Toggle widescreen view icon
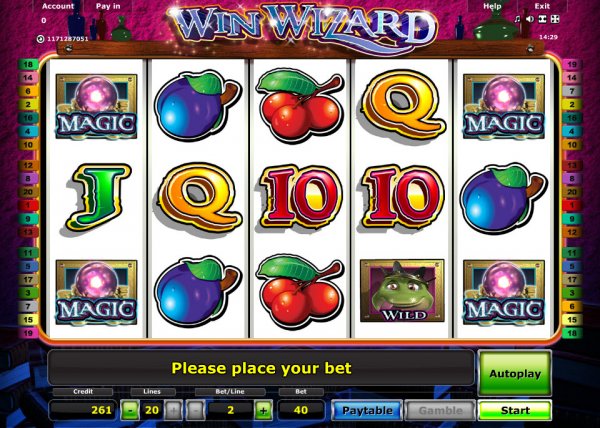 point(542,19)
